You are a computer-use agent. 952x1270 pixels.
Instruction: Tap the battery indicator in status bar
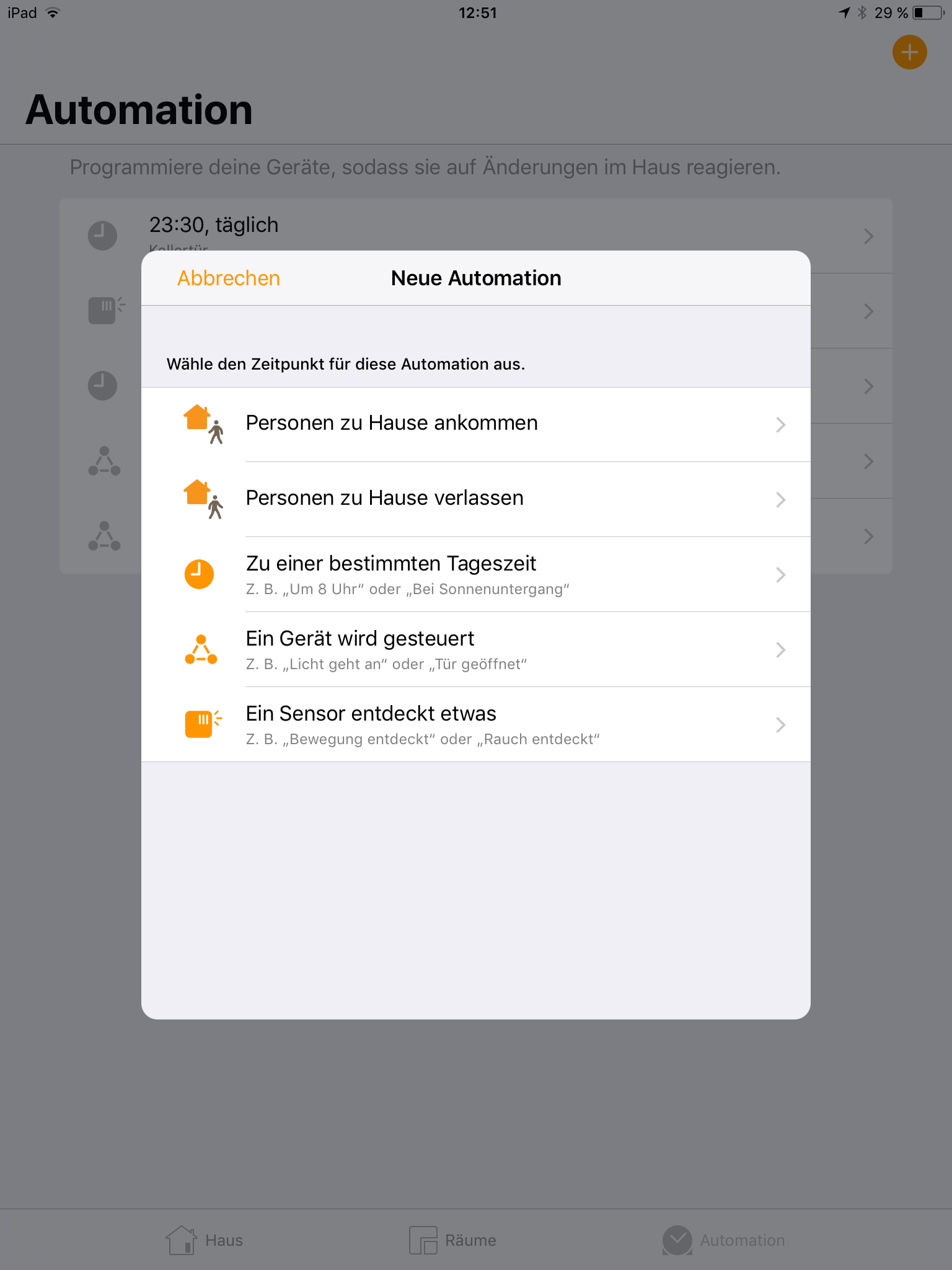pyautogui.click(x=928, y=13)
